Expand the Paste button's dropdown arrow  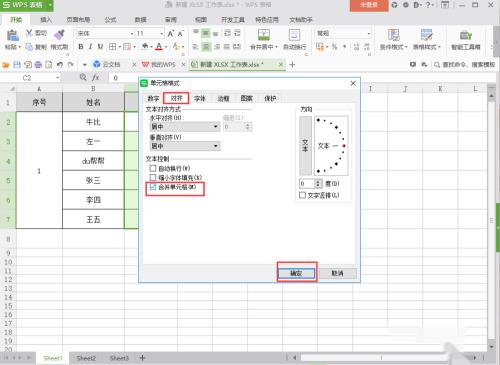[x=19, y=47]
